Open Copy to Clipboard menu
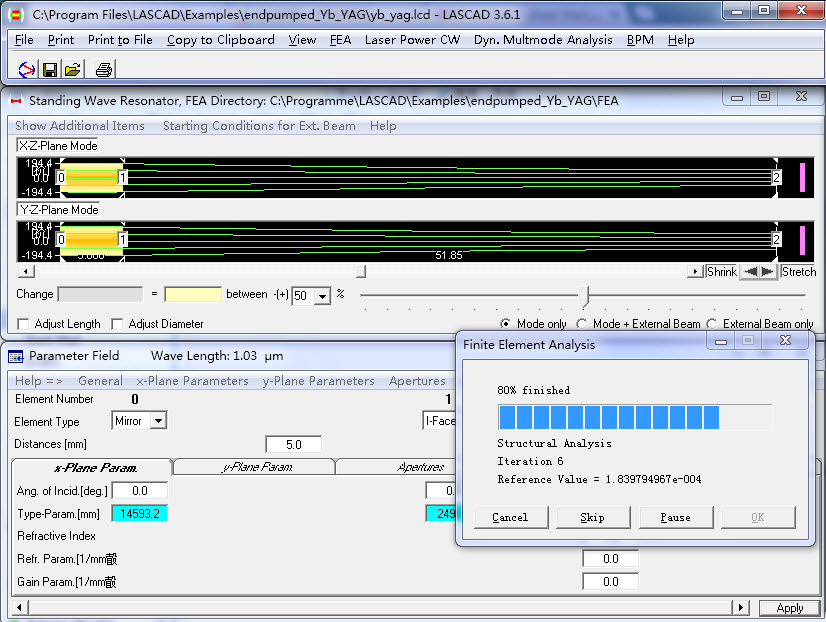This screenshot has width=826, height=622. [x=221, y=40]
